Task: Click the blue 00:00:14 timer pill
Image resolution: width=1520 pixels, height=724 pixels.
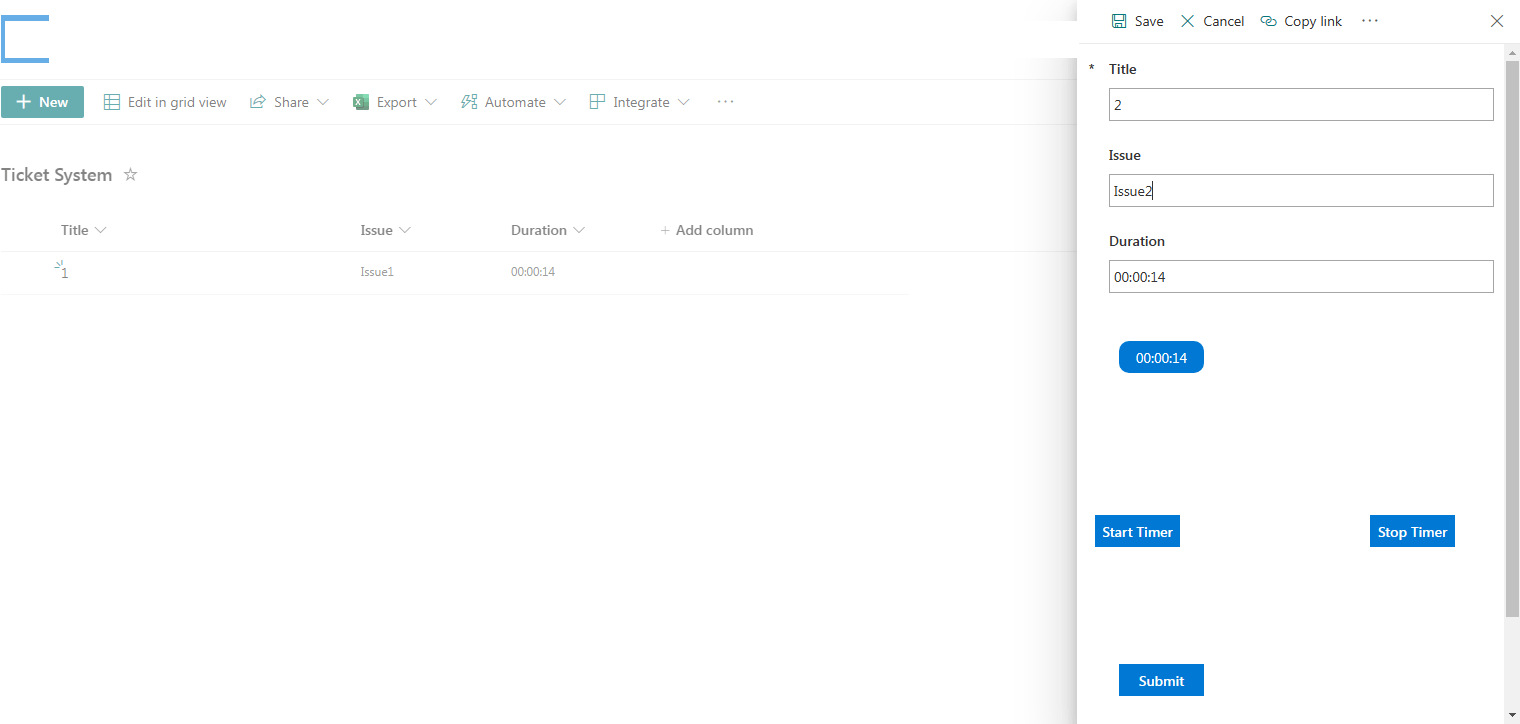Action: 1161,357
